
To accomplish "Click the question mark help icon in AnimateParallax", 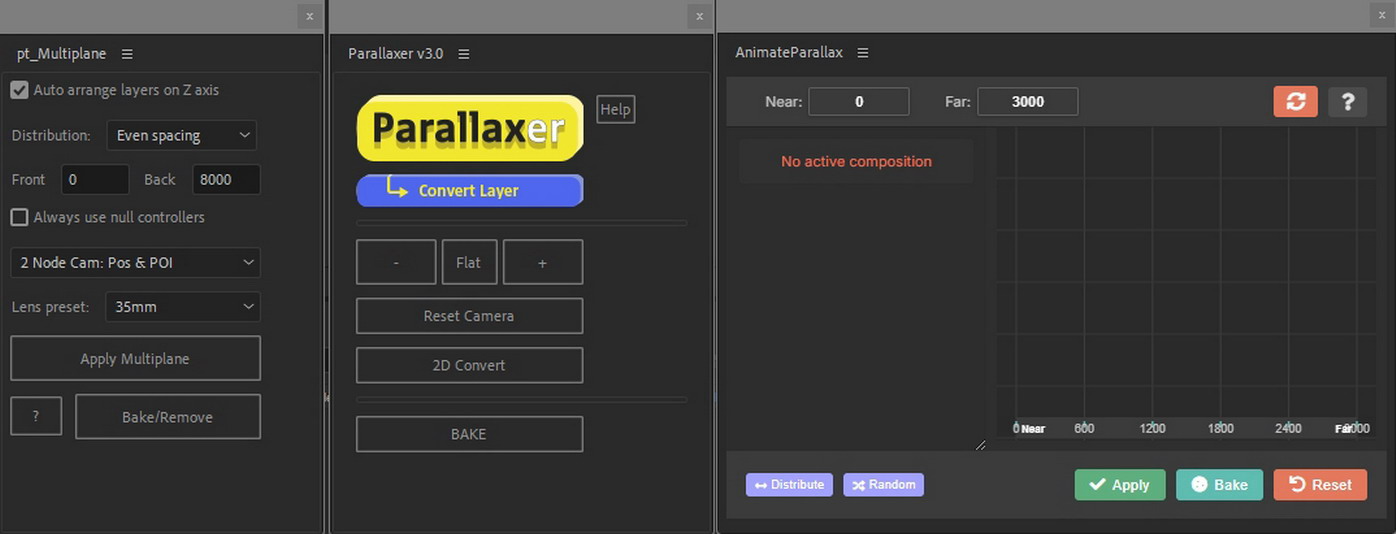I will (1347, 101).
